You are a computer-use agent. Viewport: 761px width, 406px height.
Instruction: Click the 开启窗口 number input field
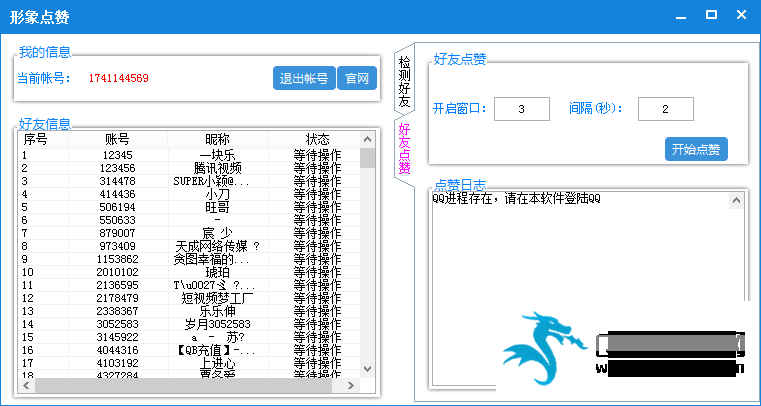[521, 108]
